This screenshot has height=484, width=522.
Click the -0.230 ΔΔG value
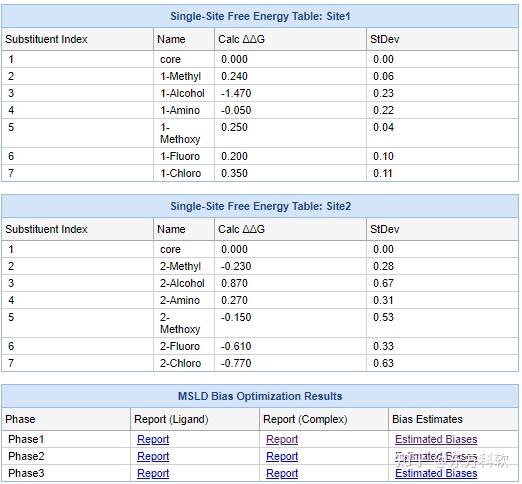(236, 266)
